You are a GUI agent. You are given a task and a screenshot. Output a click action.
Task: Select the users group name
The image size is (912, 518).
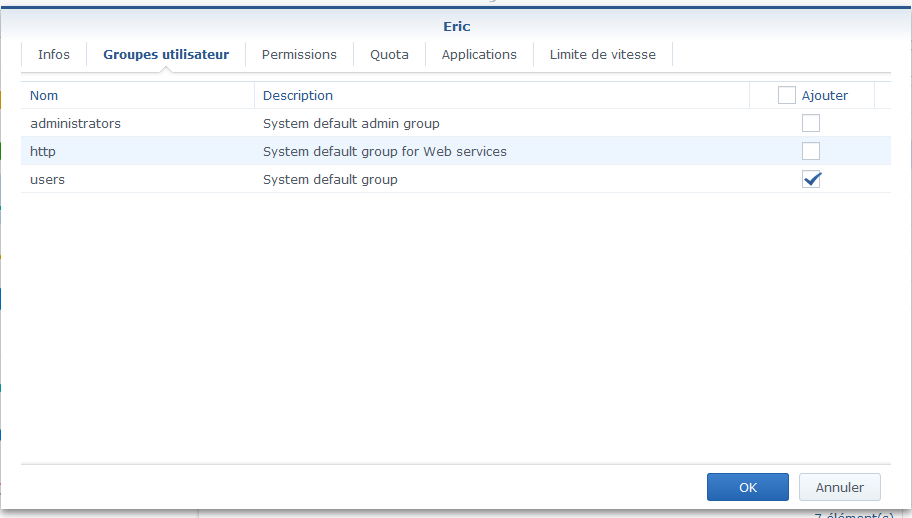(48, 179)
